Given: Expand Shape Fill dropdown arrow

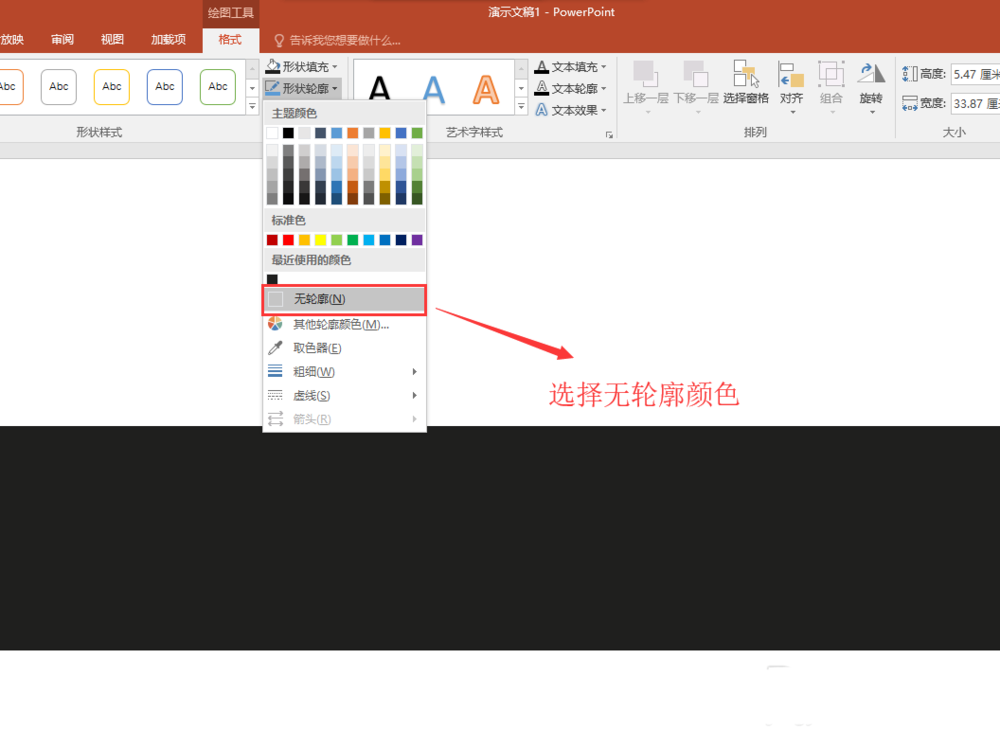Looking at the screenshot, I should (x=335, y=66).
